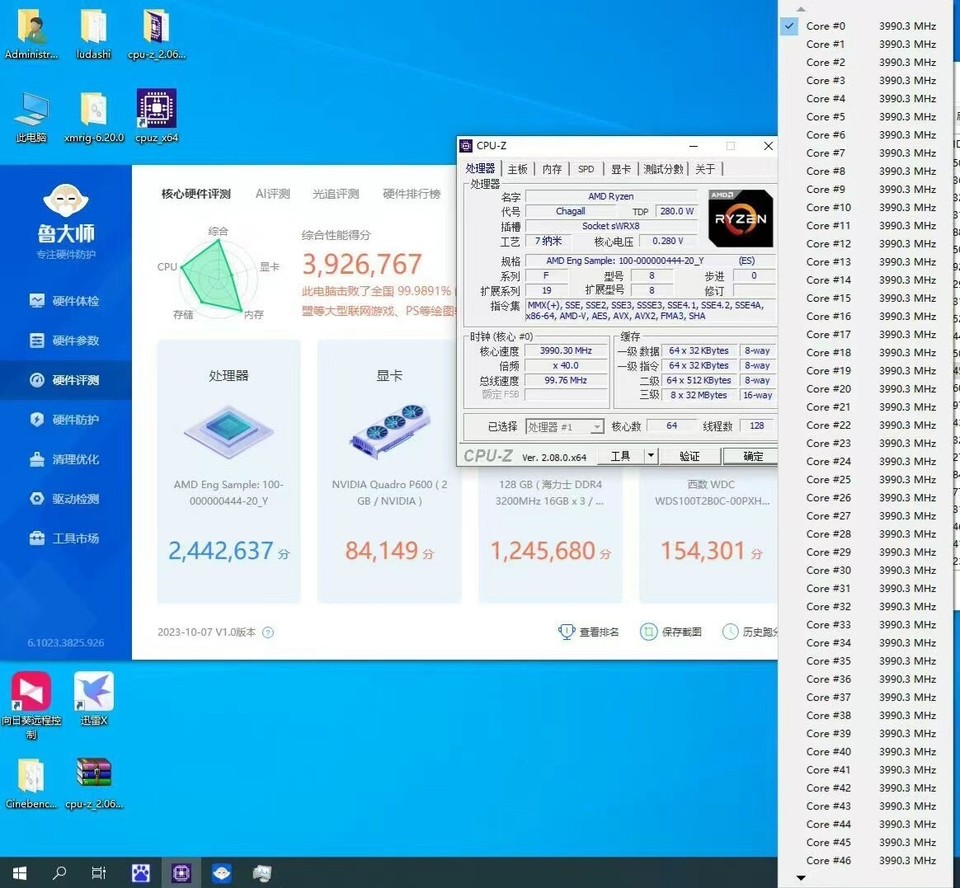The image size is (960, 888).
Task: Open the ludashi folder on the desktop
Action: point(94,35)
